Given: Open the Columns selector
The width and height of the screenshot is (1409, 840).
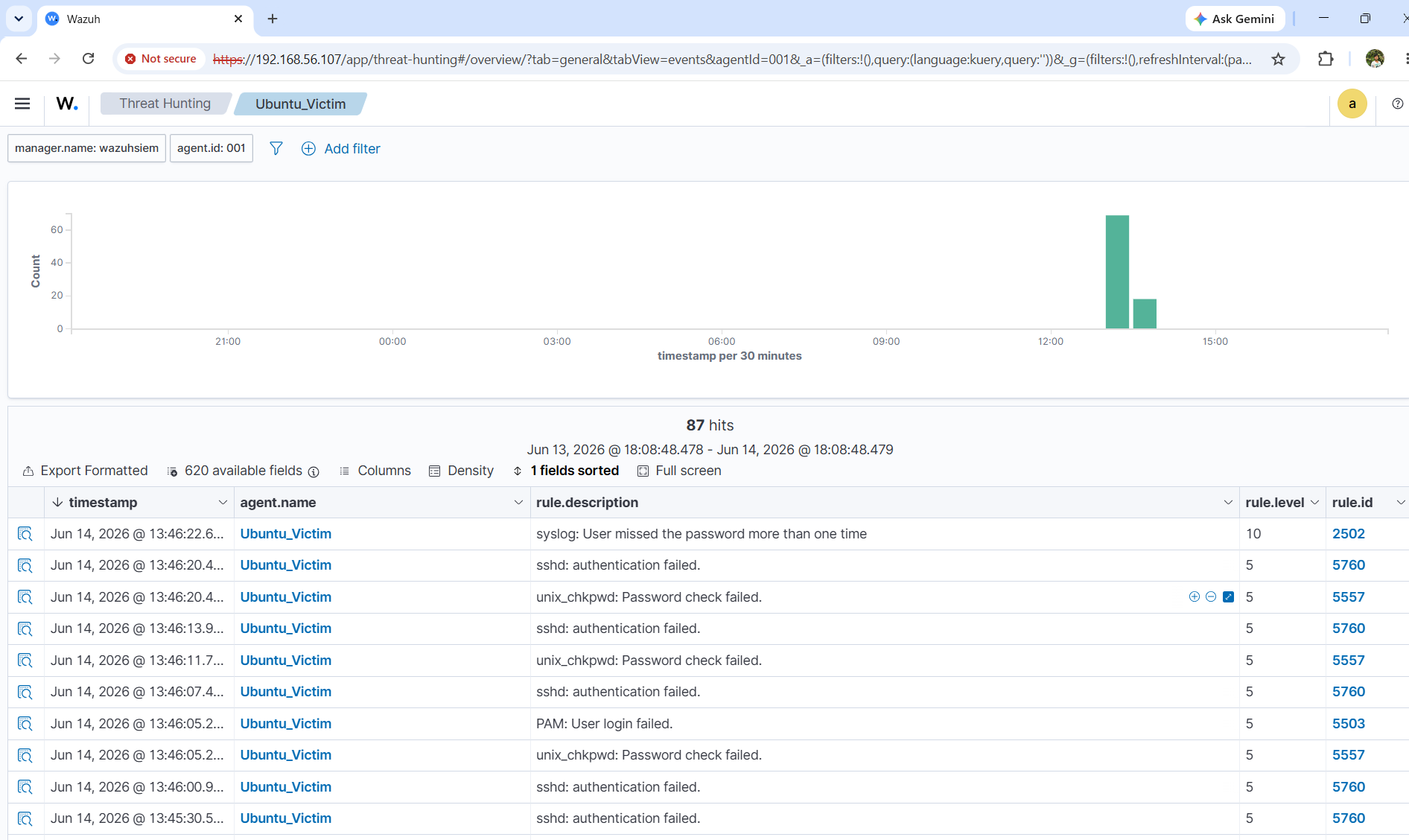Looking at the screenshot, I should click(375, 471).
